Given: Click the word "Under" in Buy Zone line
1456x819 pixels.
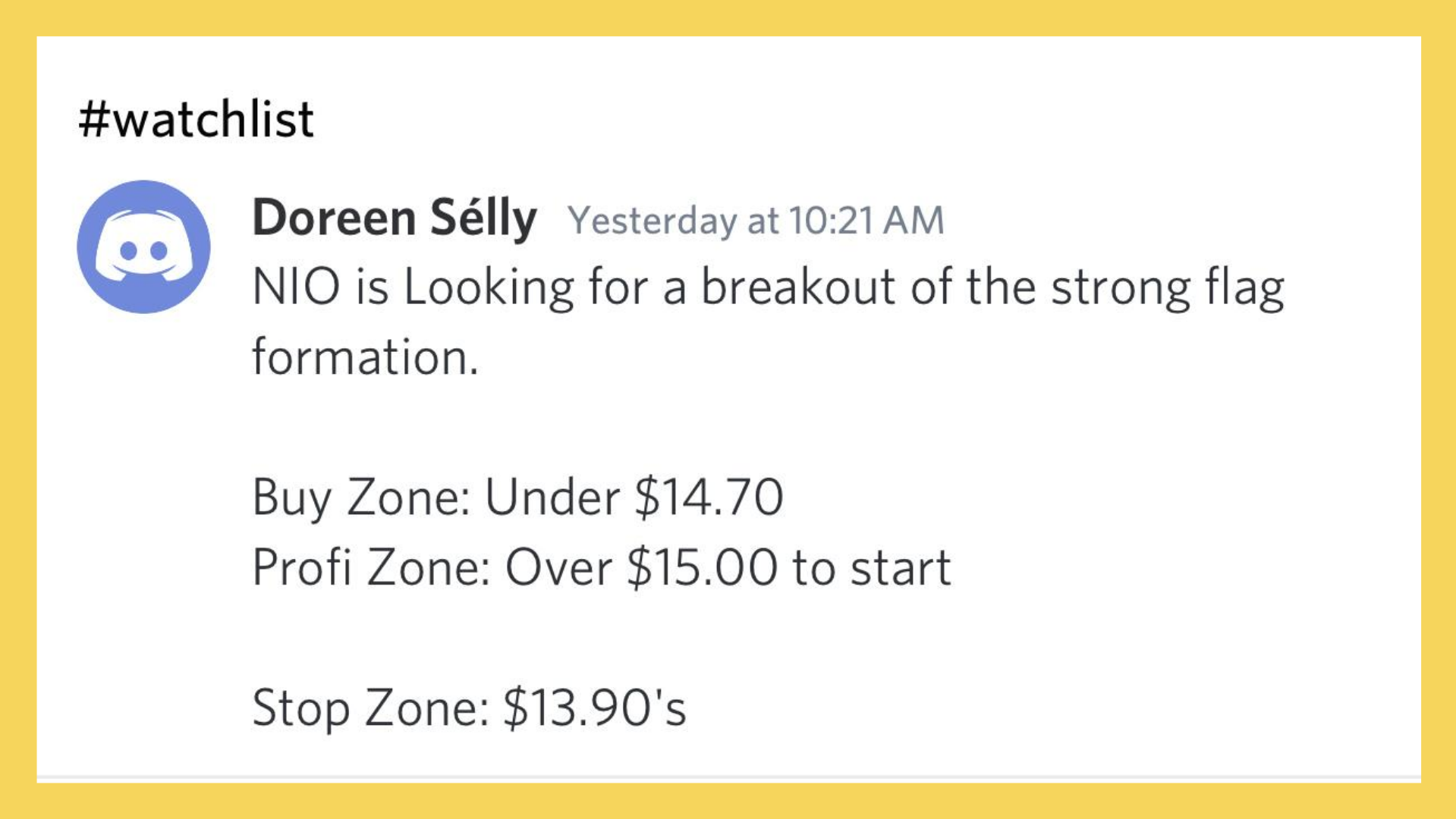Looking at the screenshot, I should [552, 498].
